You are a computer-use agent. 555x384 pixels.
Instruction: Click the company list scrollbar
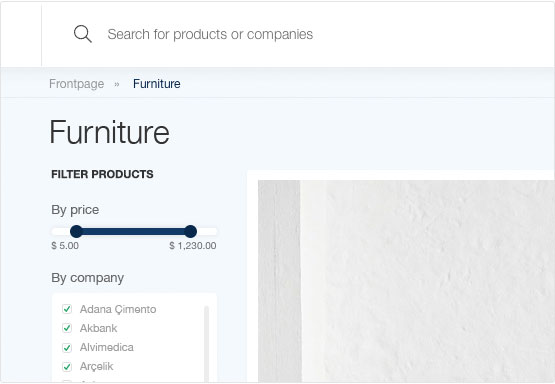pos(206,343)
